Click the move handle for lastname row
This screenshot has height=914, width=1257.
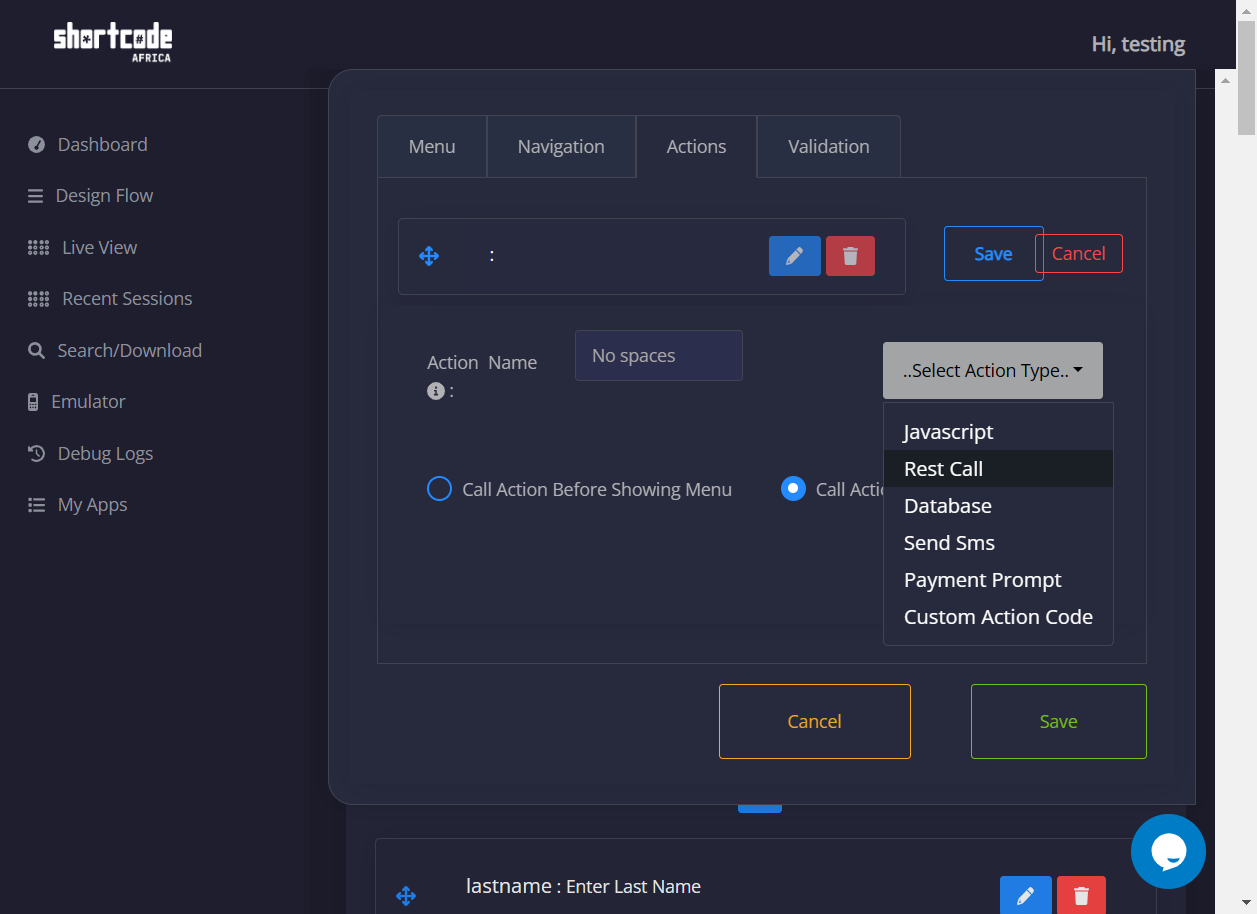[406, 896]
